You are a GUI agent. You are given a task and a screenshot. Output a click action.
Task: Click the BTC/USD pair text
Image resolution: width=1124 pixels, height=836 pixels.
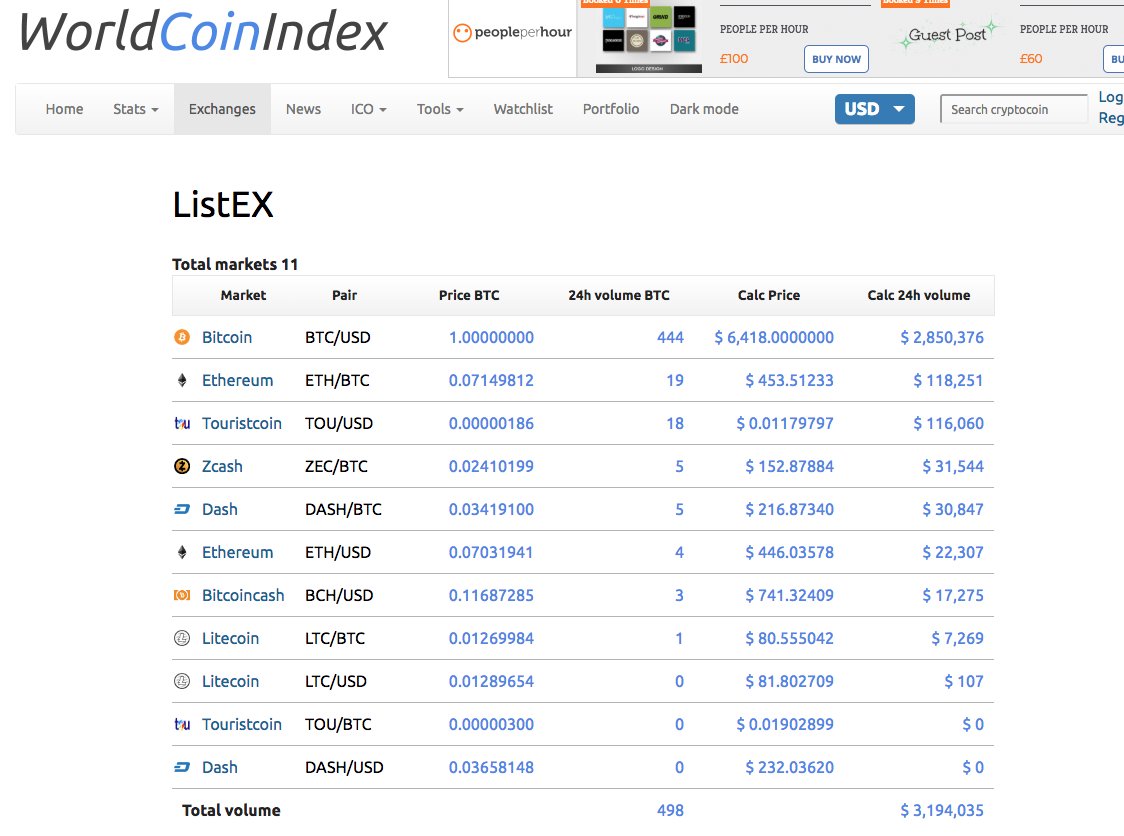[338, 337]
